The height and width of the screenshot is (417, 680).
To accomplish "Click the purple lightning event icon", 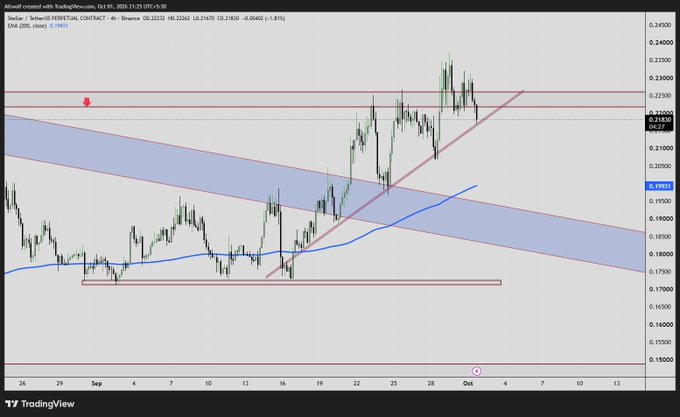I will click(x=477, y=371).
